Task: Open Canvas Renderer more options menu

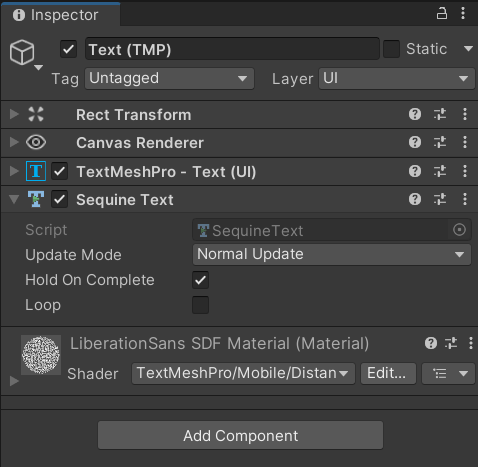Action: pos(465,142)
